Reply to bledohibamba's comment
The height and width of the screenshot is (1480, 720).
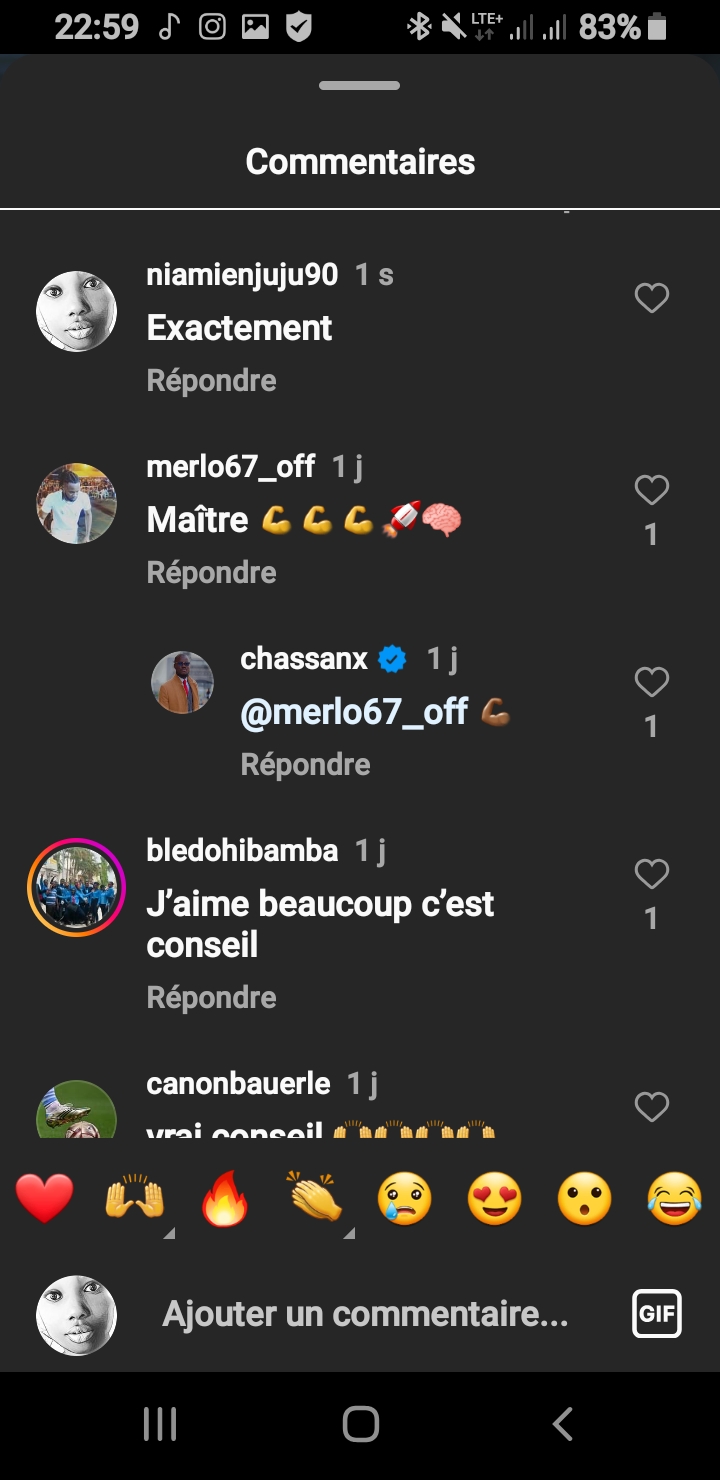[x=211, y=998]
